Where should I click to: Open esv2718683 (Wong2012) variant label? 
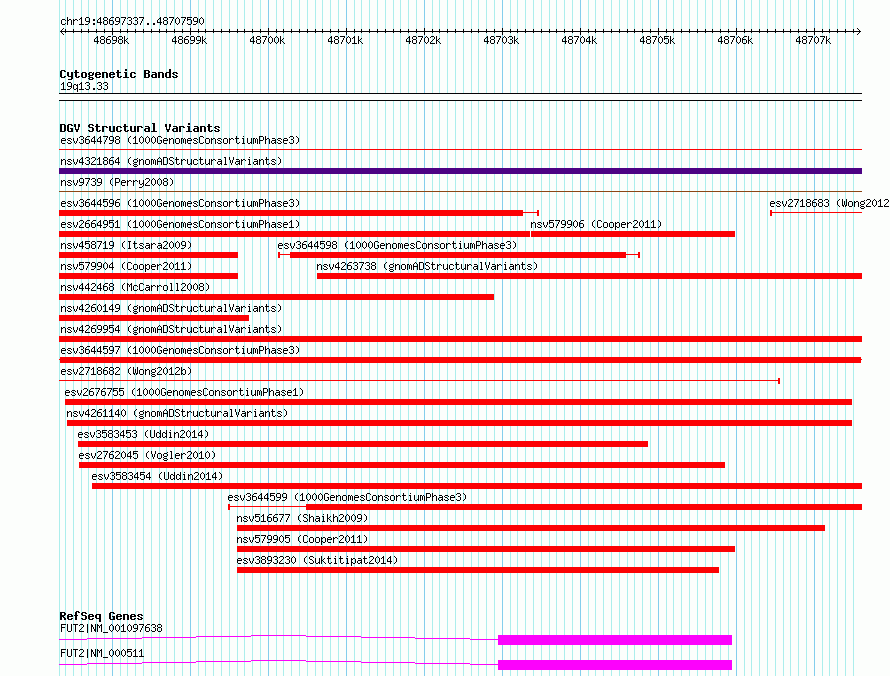point(829,203)
